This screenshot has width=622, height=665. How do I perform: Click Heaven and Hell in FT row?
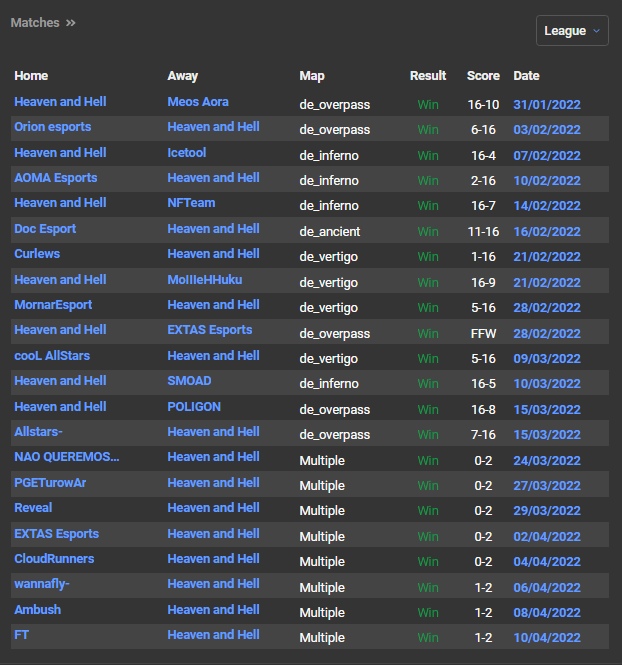click(213, 634)
